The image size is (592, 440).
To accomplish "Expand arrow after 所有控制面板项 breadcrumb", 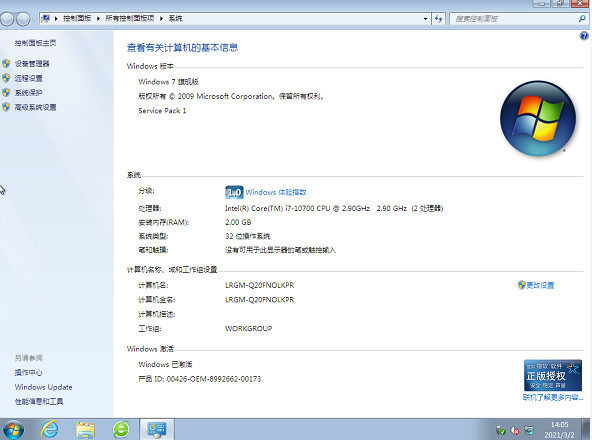I will point(161,19).
